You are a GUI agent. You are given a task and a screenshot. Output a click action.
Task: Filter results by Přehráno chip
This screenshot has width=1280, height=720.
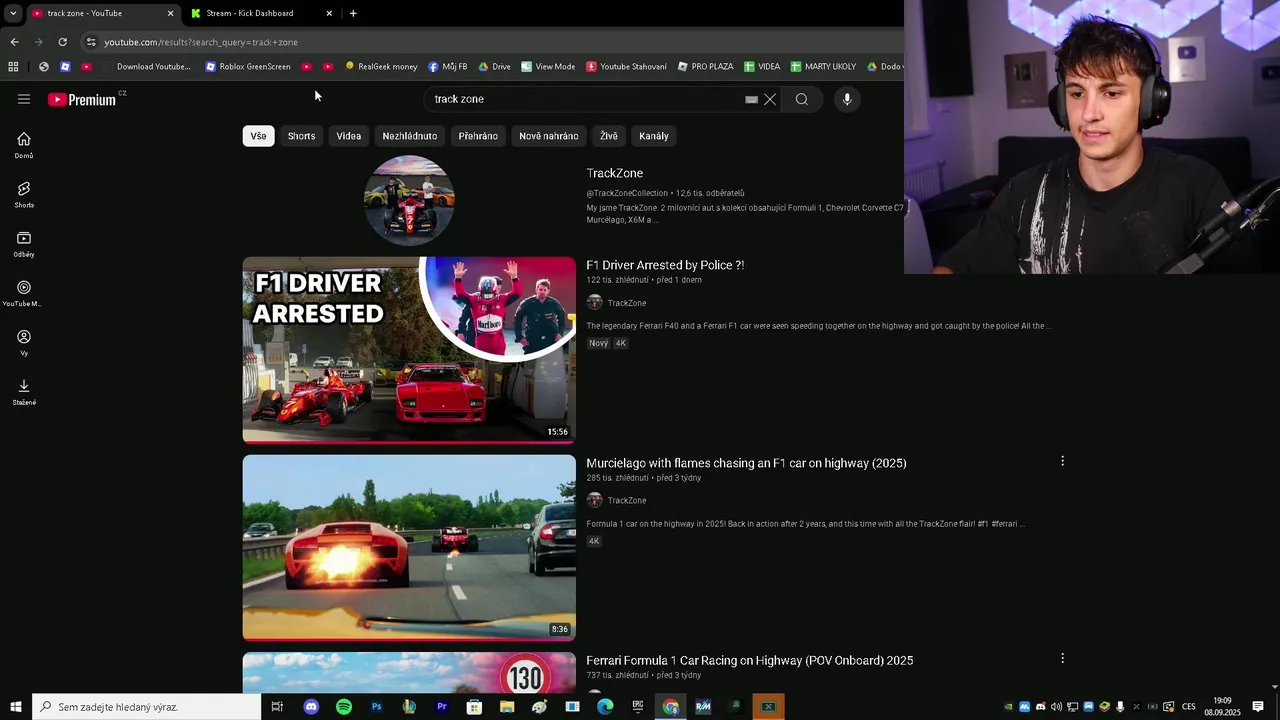[478, 136]
